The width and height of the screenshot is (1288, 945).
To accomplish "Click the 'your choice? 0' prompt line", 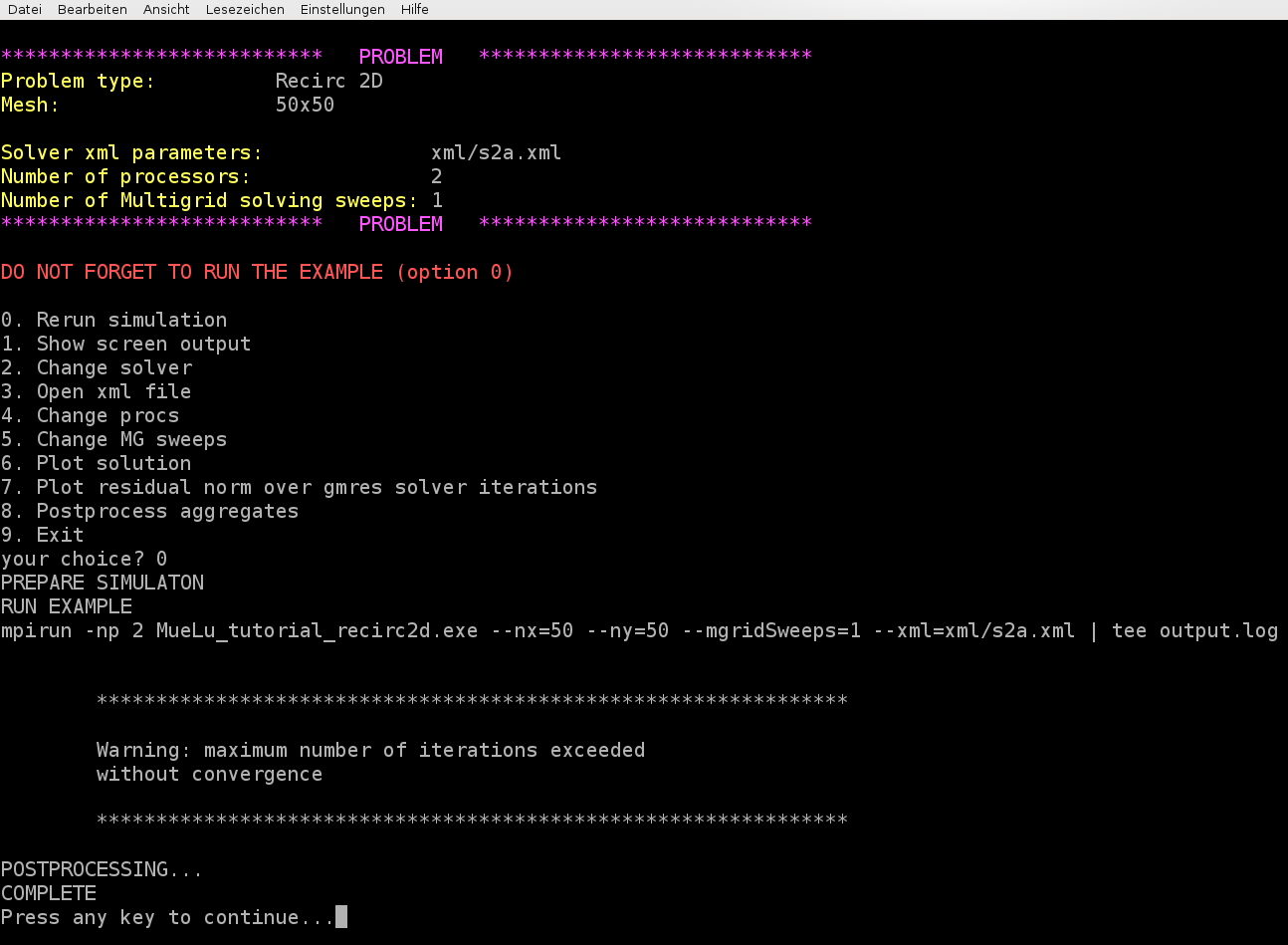I will tap(85, 559).
